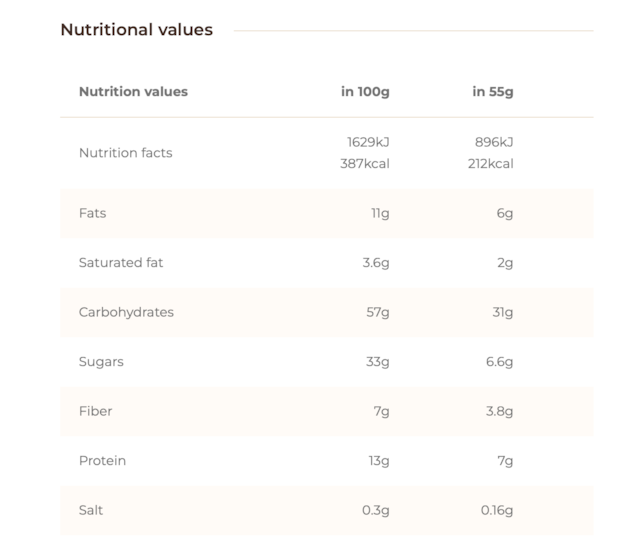Image resolution: width=630 pixels, height=553 pixels.
Task: Click the 3.6g saturated fat value
Action: [x=376, y=263]
